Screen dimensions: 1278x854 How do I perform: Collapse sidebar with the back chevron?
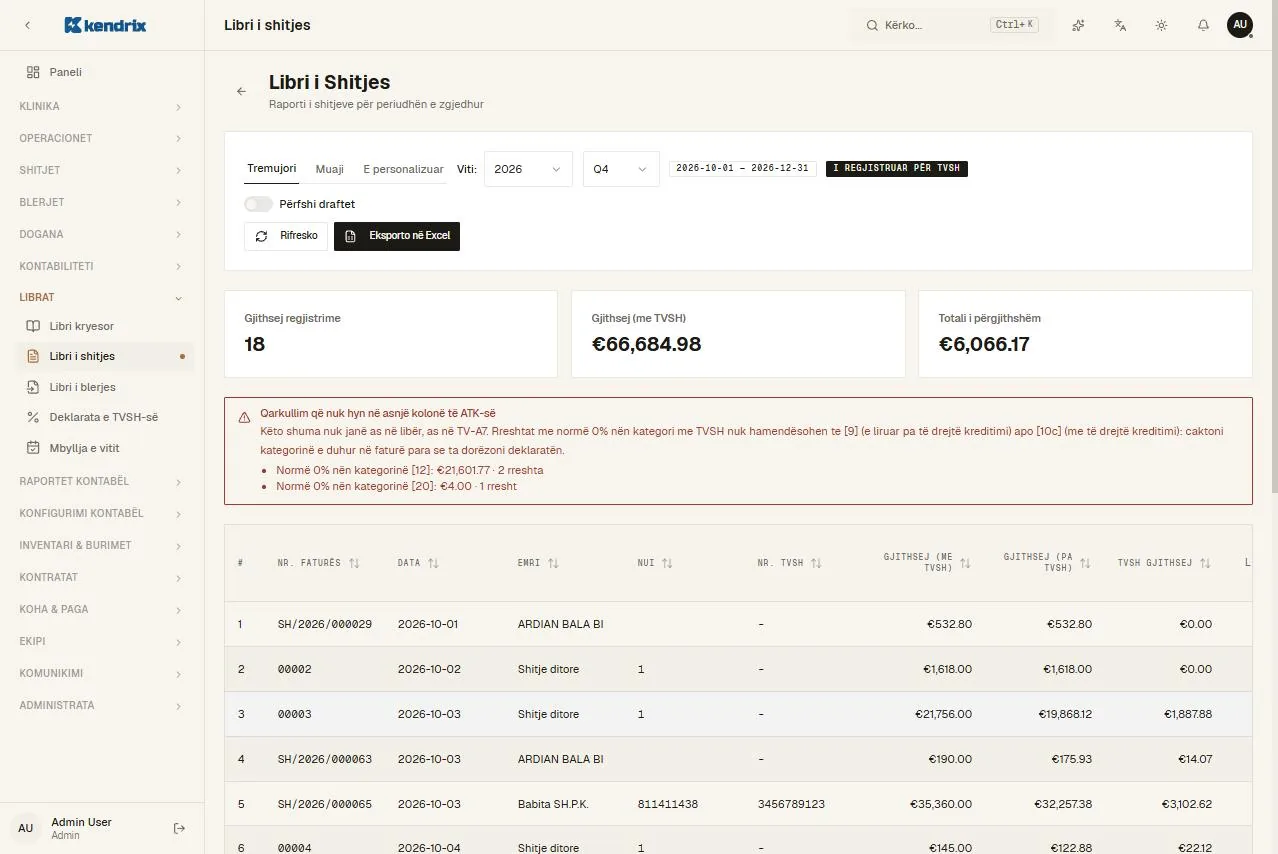pos(27,25)
